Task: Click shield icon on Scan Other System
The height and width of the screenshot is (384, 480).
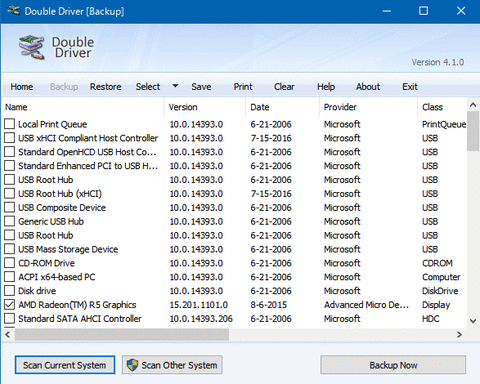Action: pos(132,365)
